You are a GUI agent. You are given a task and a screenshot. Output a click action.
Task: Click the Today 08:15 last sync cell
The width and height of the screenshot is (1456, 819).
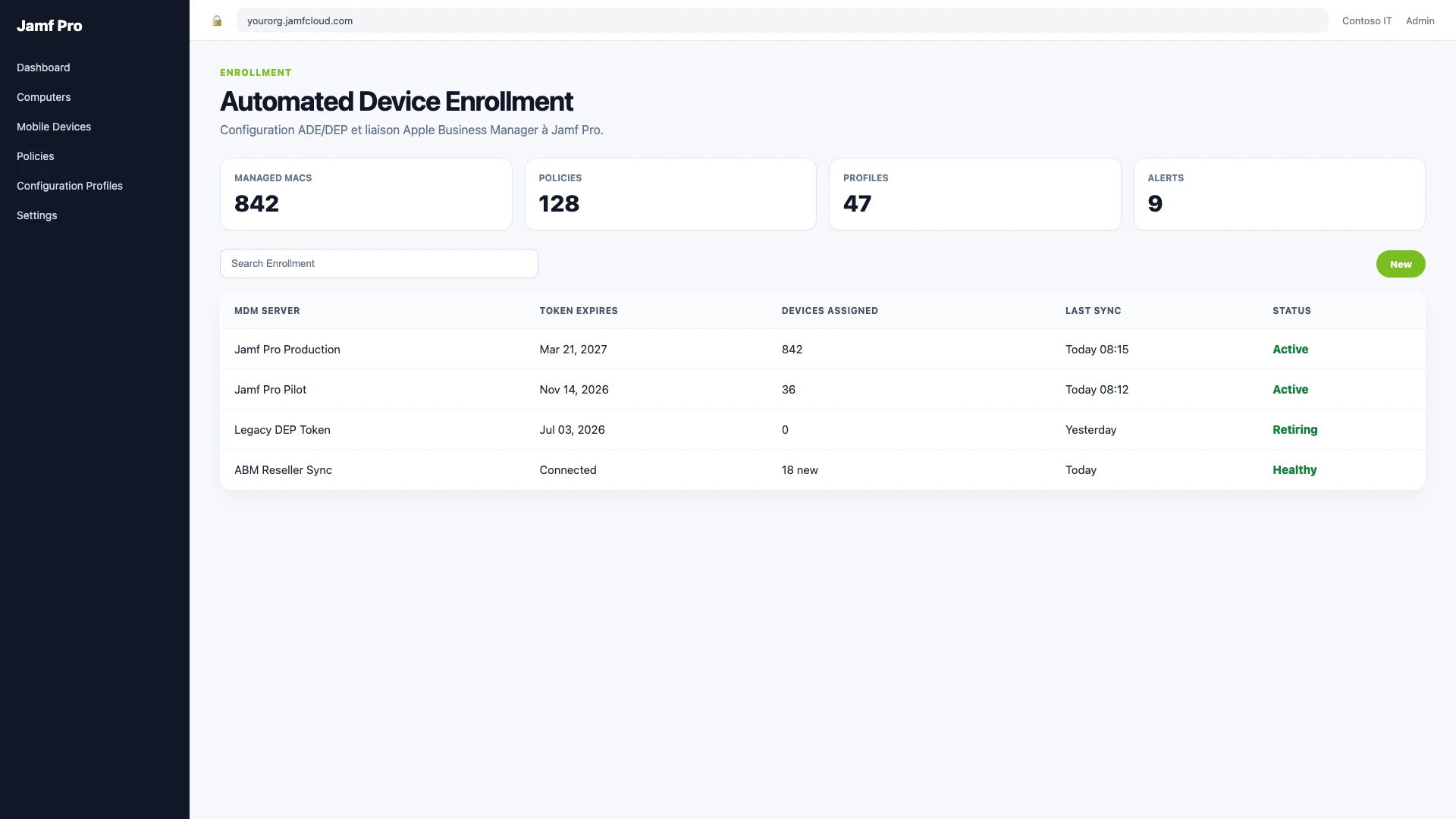click(x=1097, y=350)
